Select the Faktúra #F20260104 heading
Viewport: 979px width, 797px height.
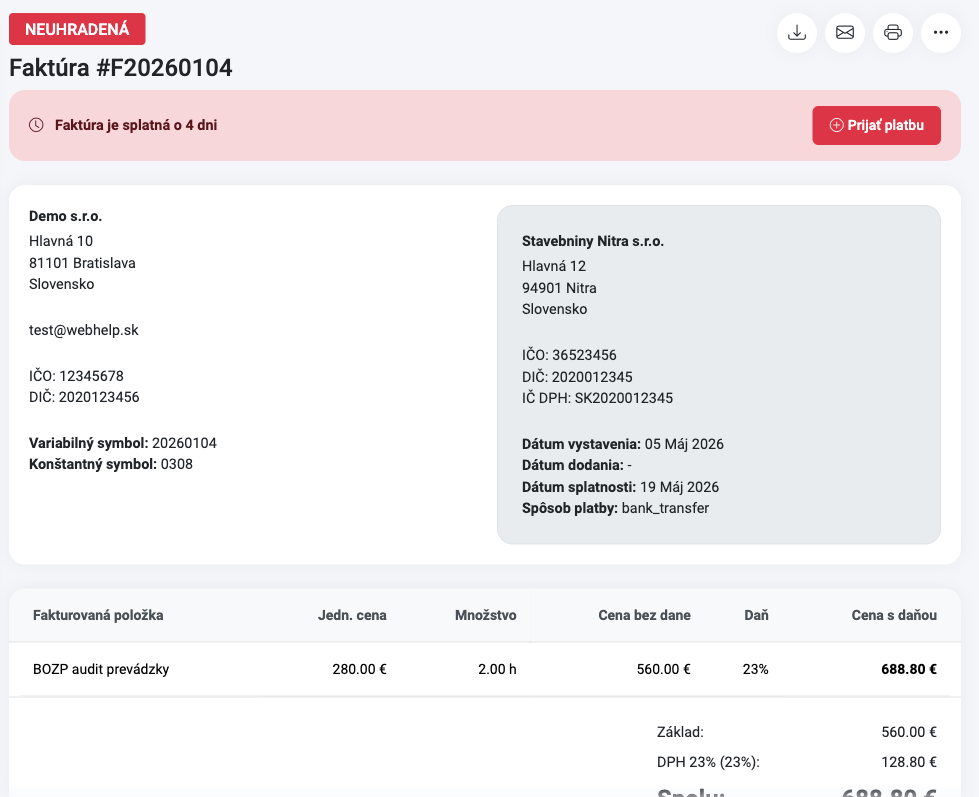121,67
